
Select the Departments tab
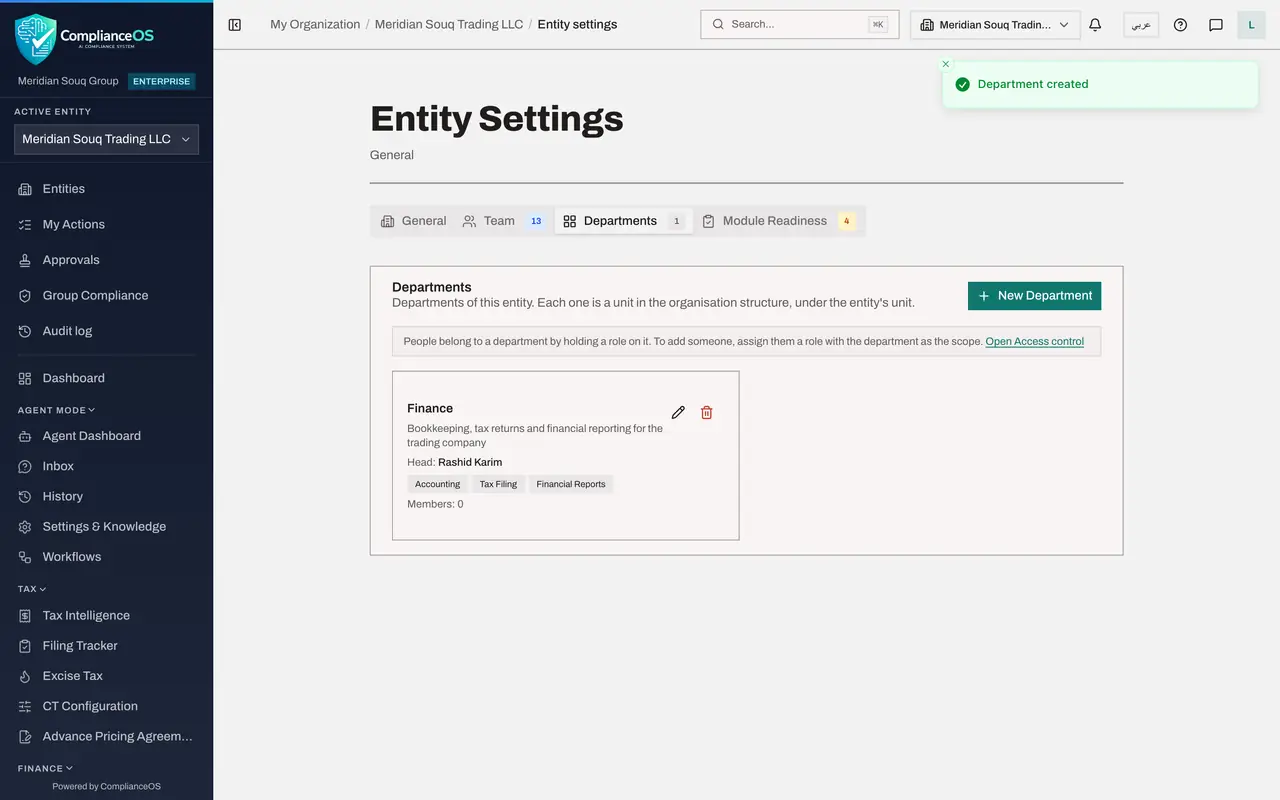[623, 221]
